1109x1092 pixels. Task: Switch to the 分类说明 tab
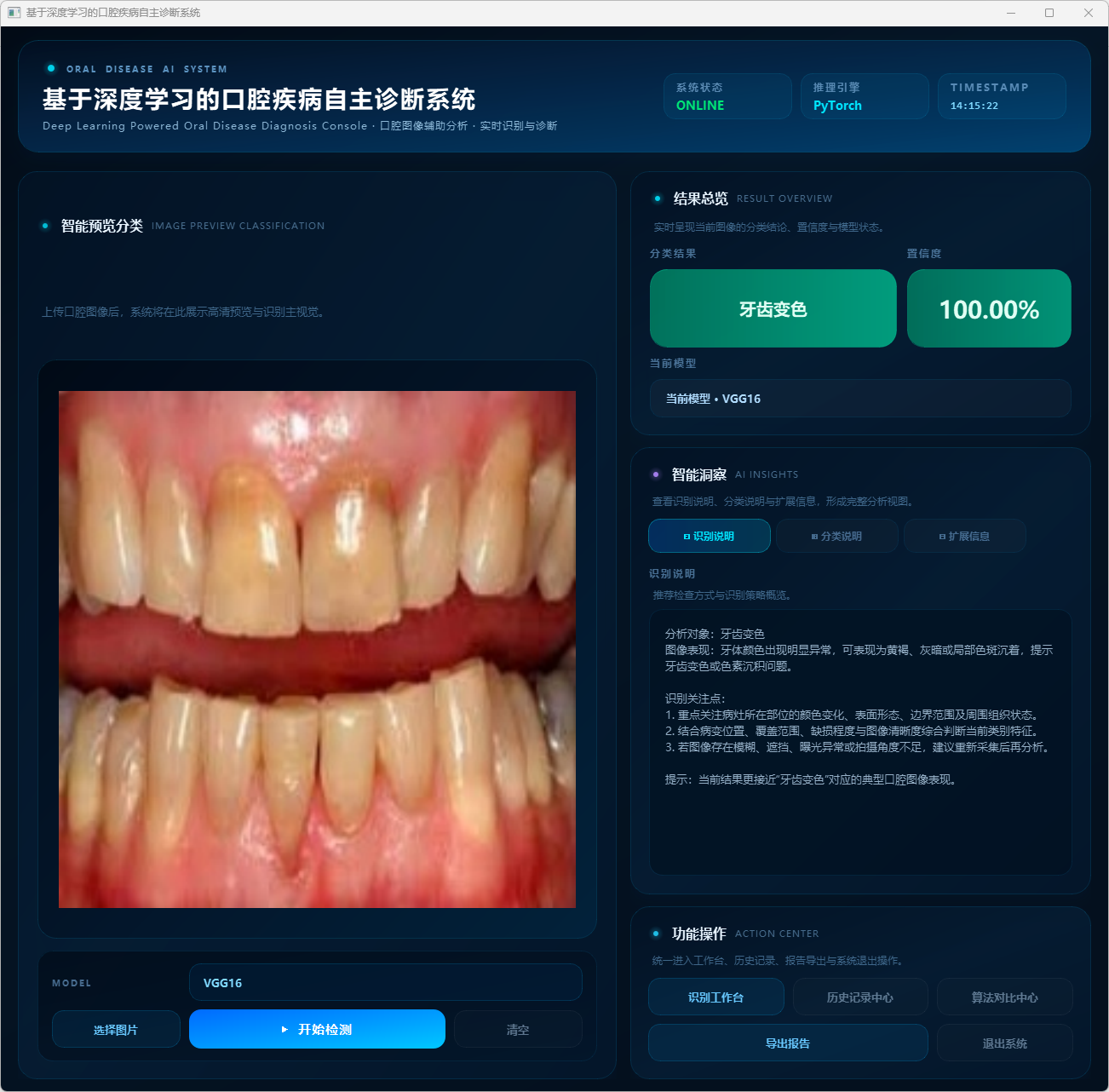[836, 536]
